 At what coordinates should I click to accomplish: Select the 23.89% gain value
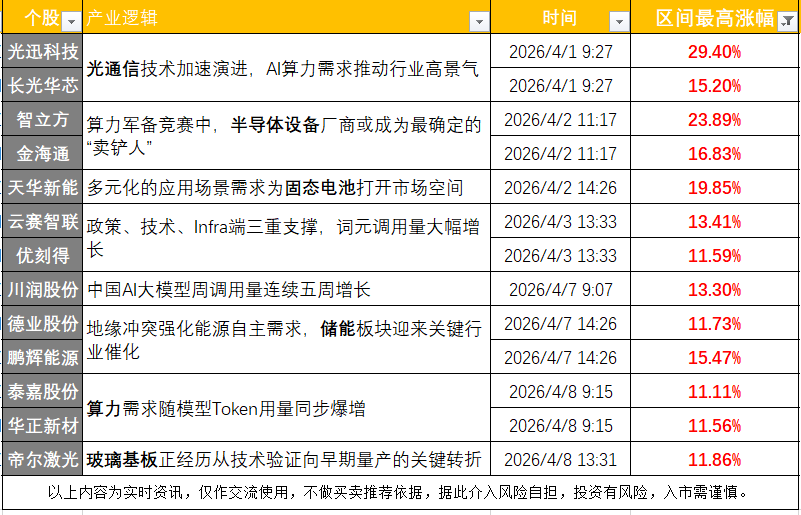click(x=714, y=120)
